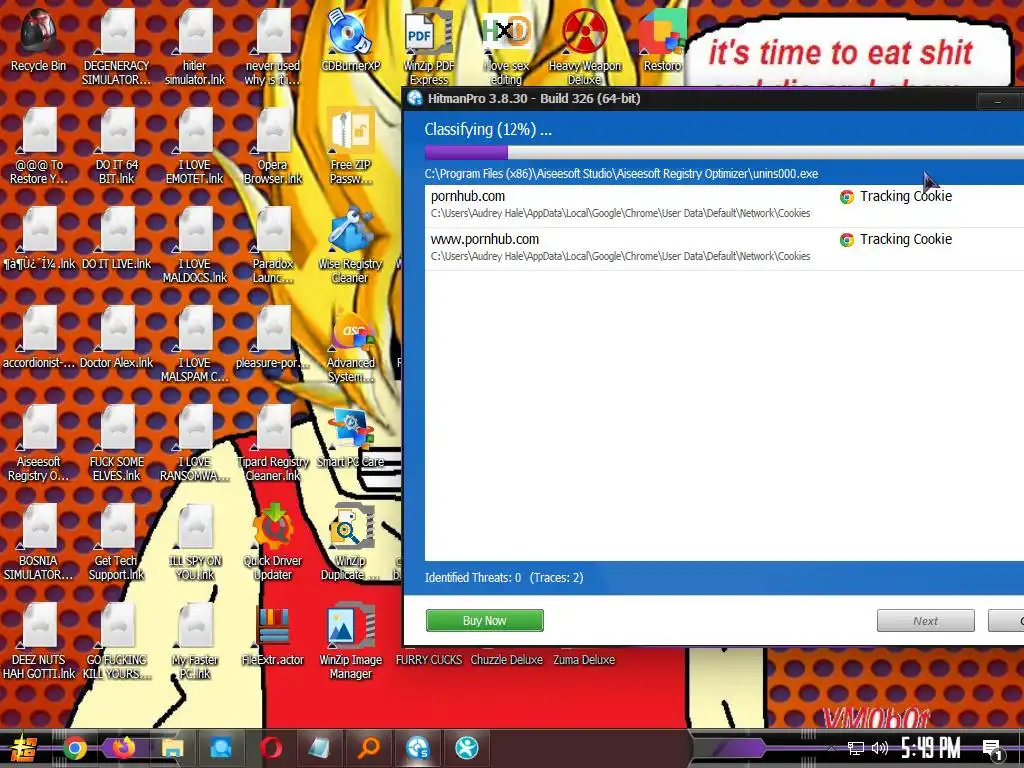Open Opera browser from taskbar

click(x=271, y=748)
